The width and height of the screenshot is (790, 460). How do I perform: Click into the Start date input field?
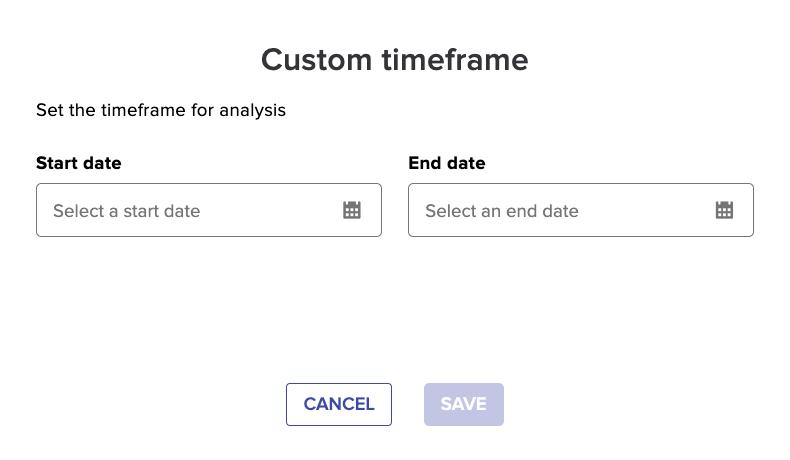click(x=209, y=210)
